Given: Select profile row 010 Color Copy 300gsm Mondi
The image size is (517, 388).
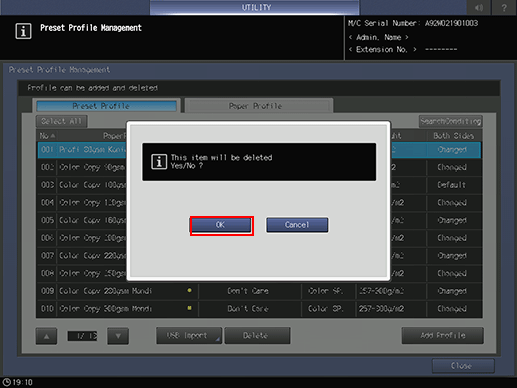Looking at the screenshot, I should 259,309.
